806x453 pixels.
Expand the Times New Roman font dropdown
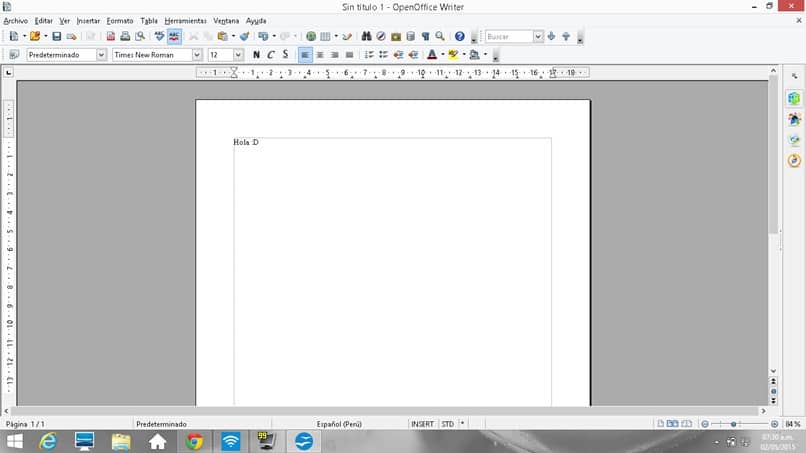click(x=197, y=55)
